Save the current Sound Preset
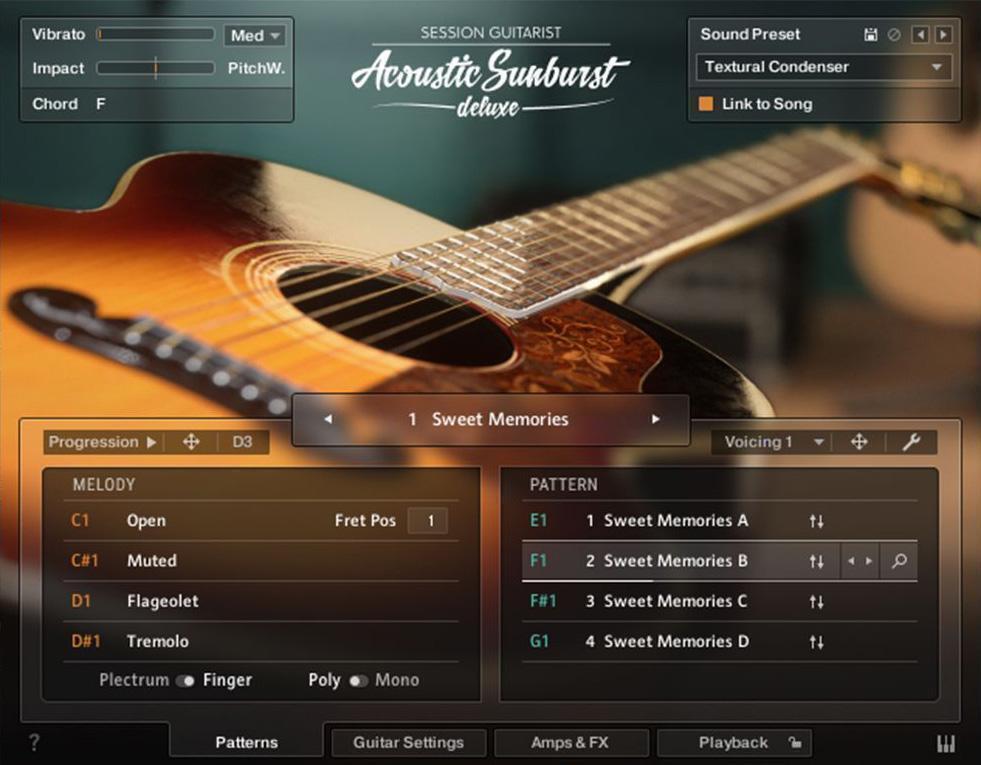The width and height of the screenshot is (981, 765). click(x=870, y=34)
